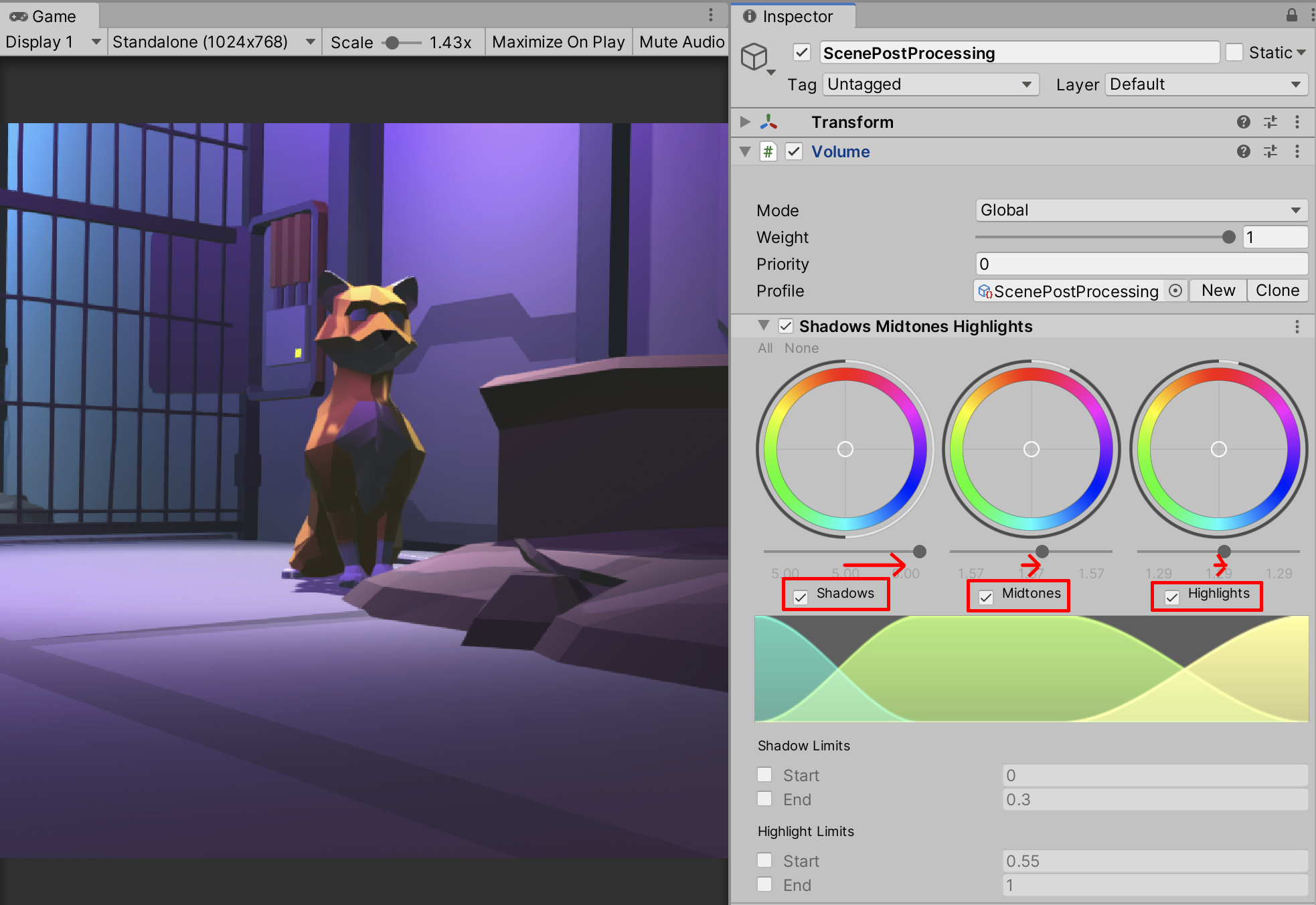Open the Volume component preset settings icon
The width and height of the screenshot is (1316, 905).
click(1270, 151)
